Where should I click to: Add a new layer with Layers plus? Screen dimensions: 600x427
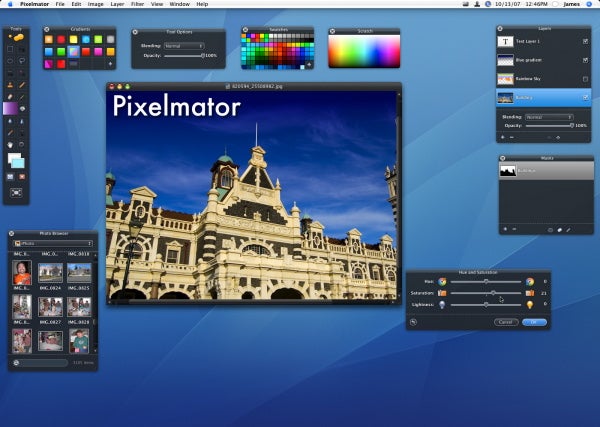coord(502,137)
